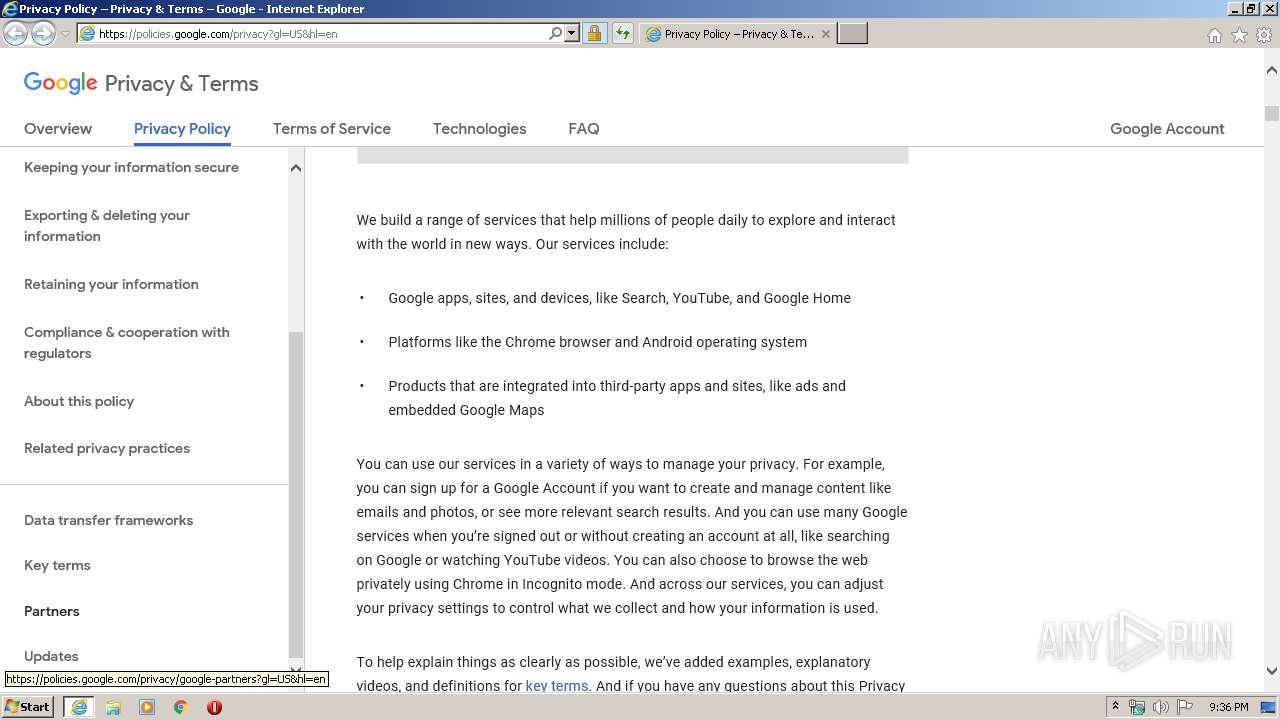Go to Compliance & cooperation with regulators

point(127,343)
